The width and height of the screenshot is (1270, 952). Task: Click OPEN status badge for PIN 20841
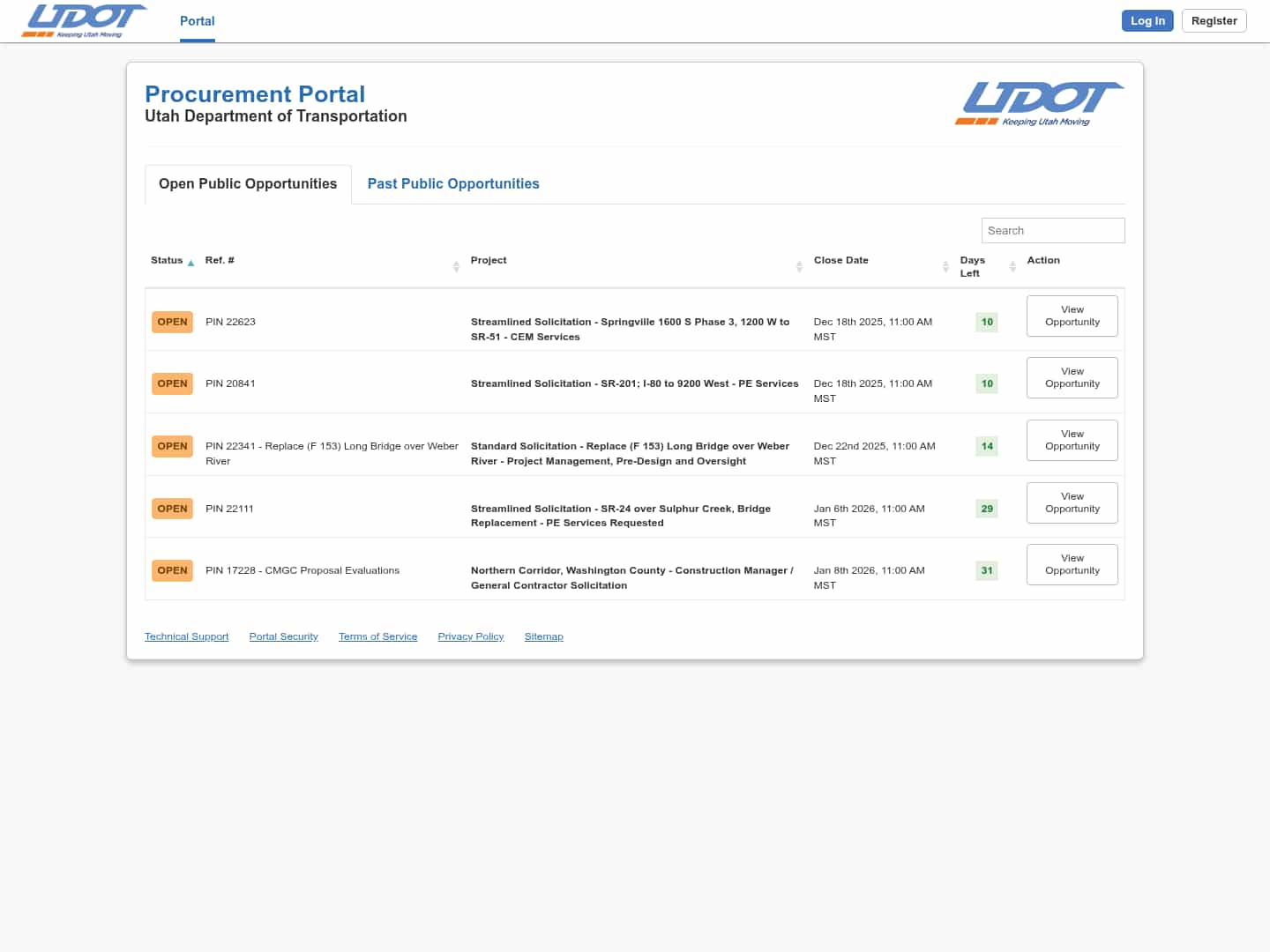[172, 383]
